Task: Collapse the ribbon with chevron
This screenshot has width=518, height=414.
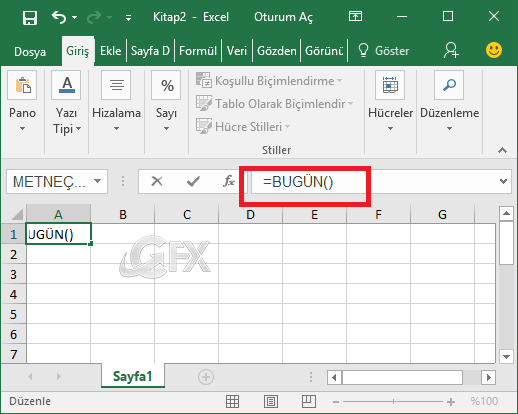Action: [x=502, y=150]
